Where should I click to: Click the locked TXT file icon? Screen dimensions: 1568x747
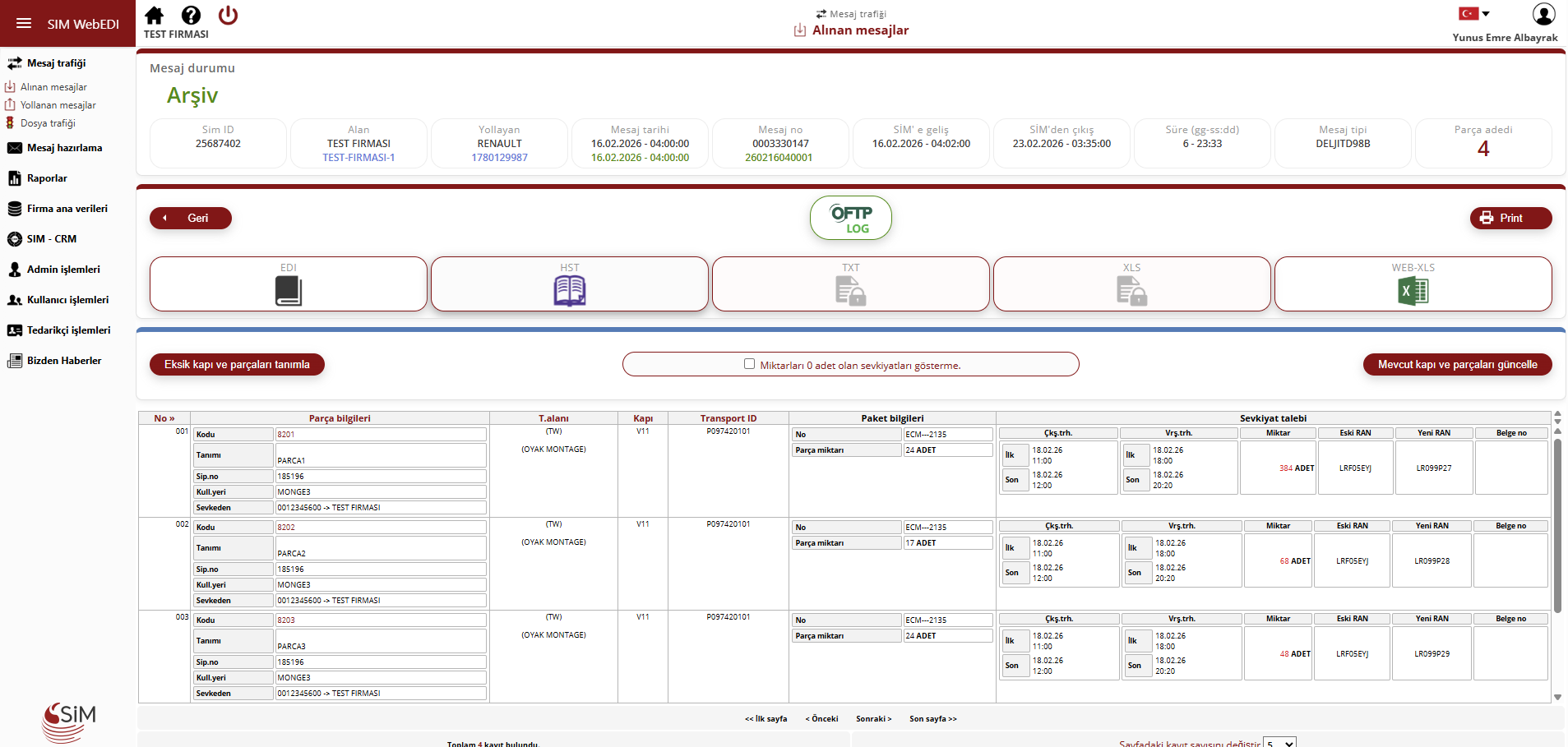(x=850, y=291)
